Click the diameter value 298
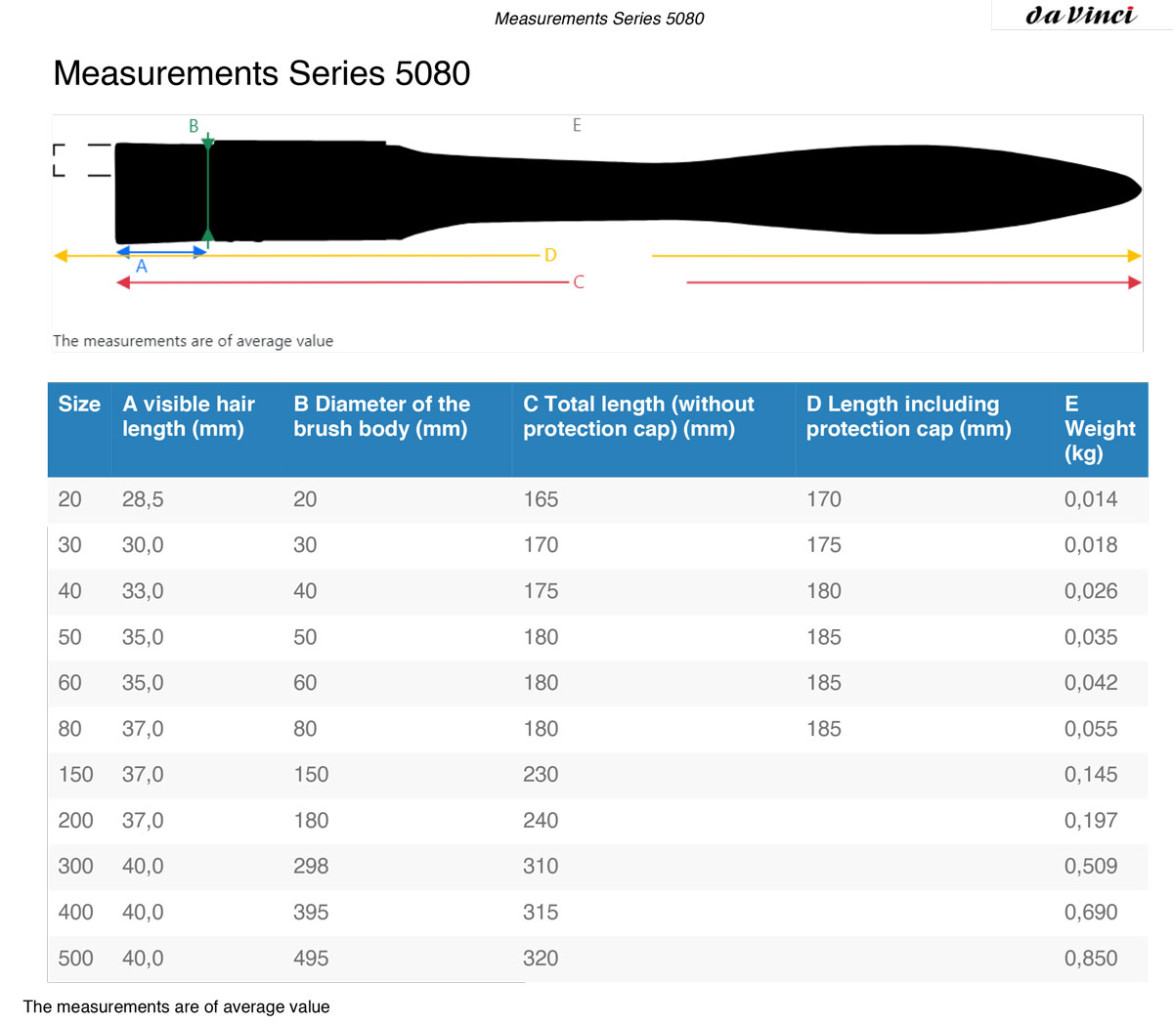Viewport: 1173px width, 1024px height. coord(311,866)
